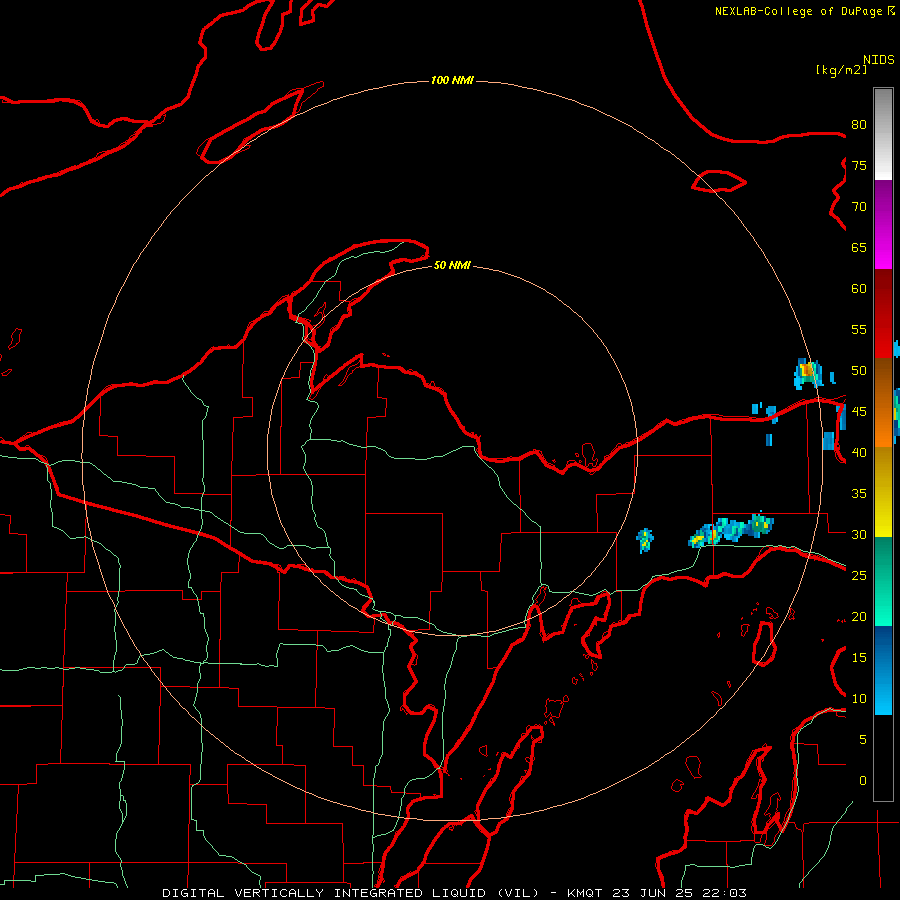Click the 5 value on the VIL scale

tap(863, 740)
